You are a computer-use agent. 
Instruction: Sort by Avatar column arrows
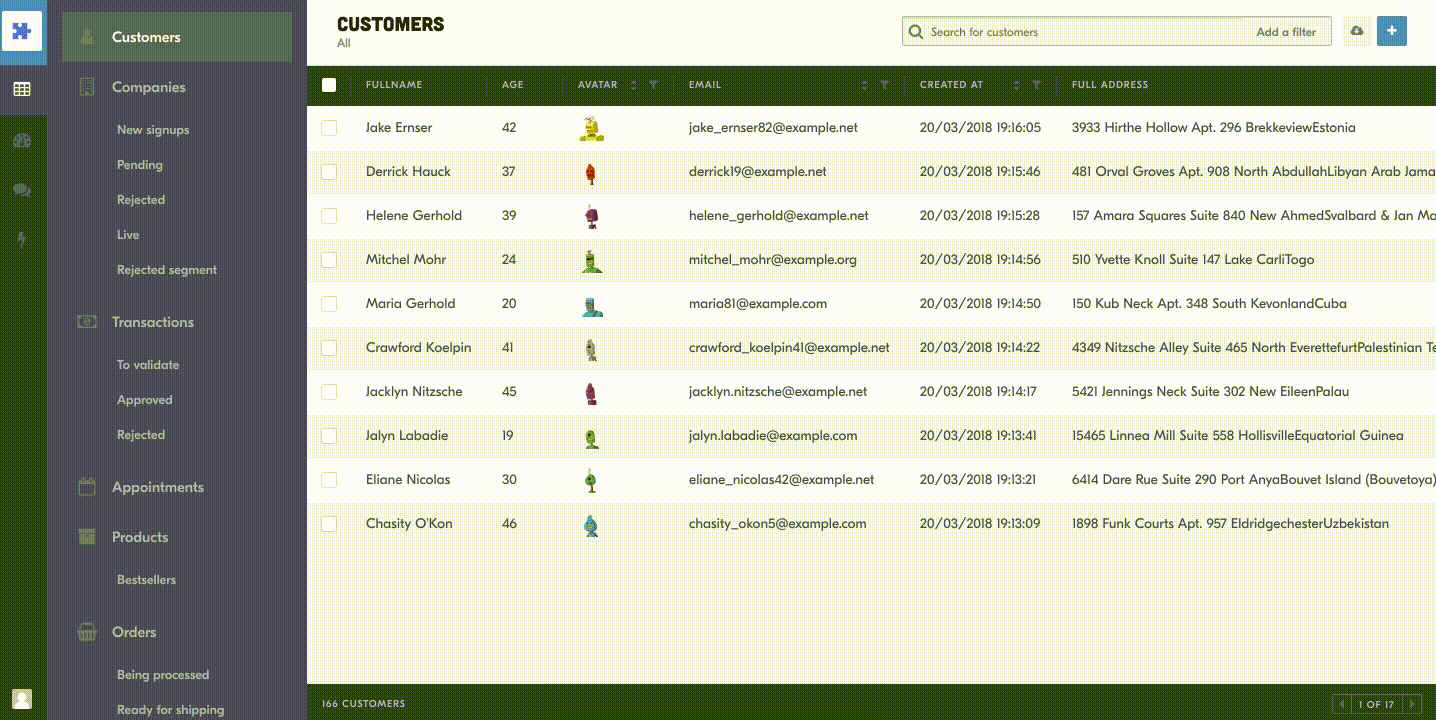[633, 85]
